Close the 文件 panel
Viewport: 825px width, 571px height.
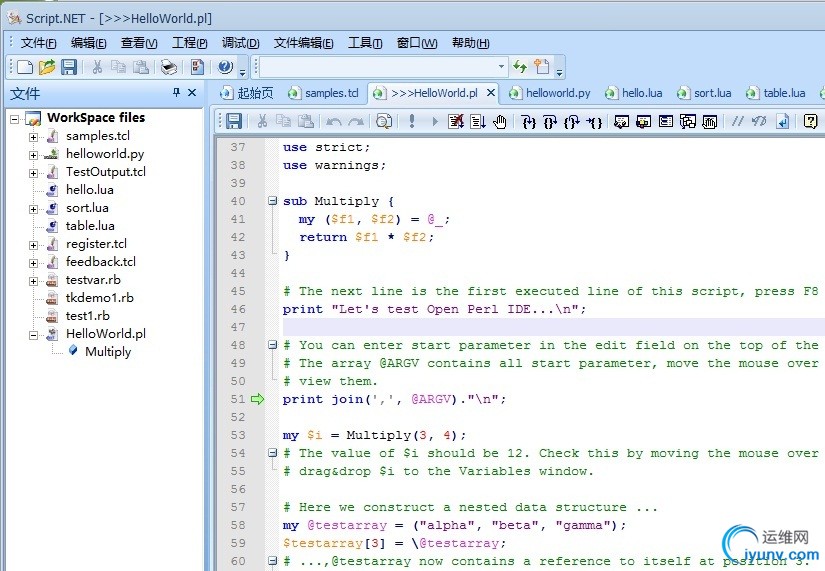click(192, 93)
